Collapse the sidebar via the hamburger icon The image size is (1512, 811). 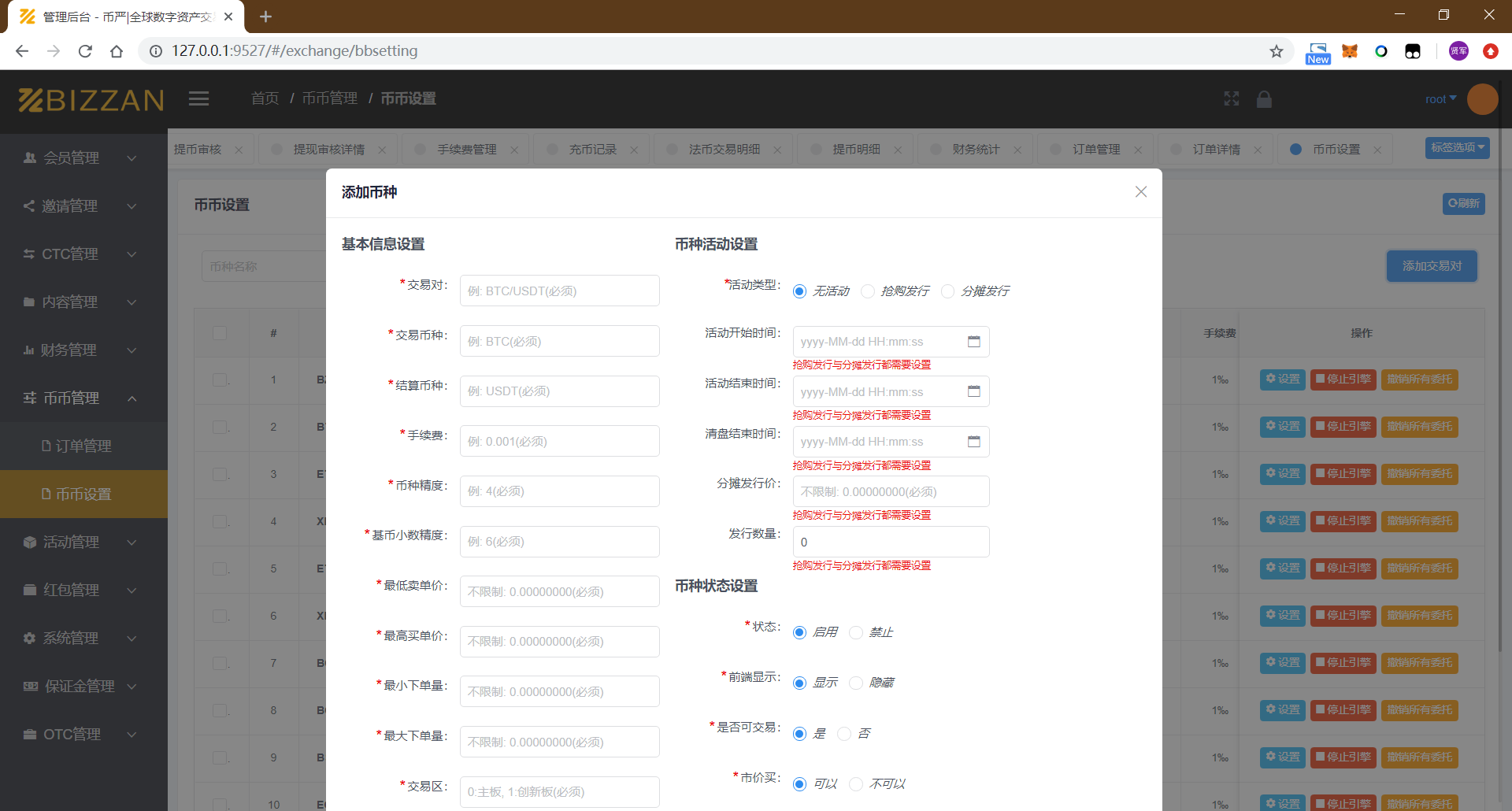click(x=198, y=98)
